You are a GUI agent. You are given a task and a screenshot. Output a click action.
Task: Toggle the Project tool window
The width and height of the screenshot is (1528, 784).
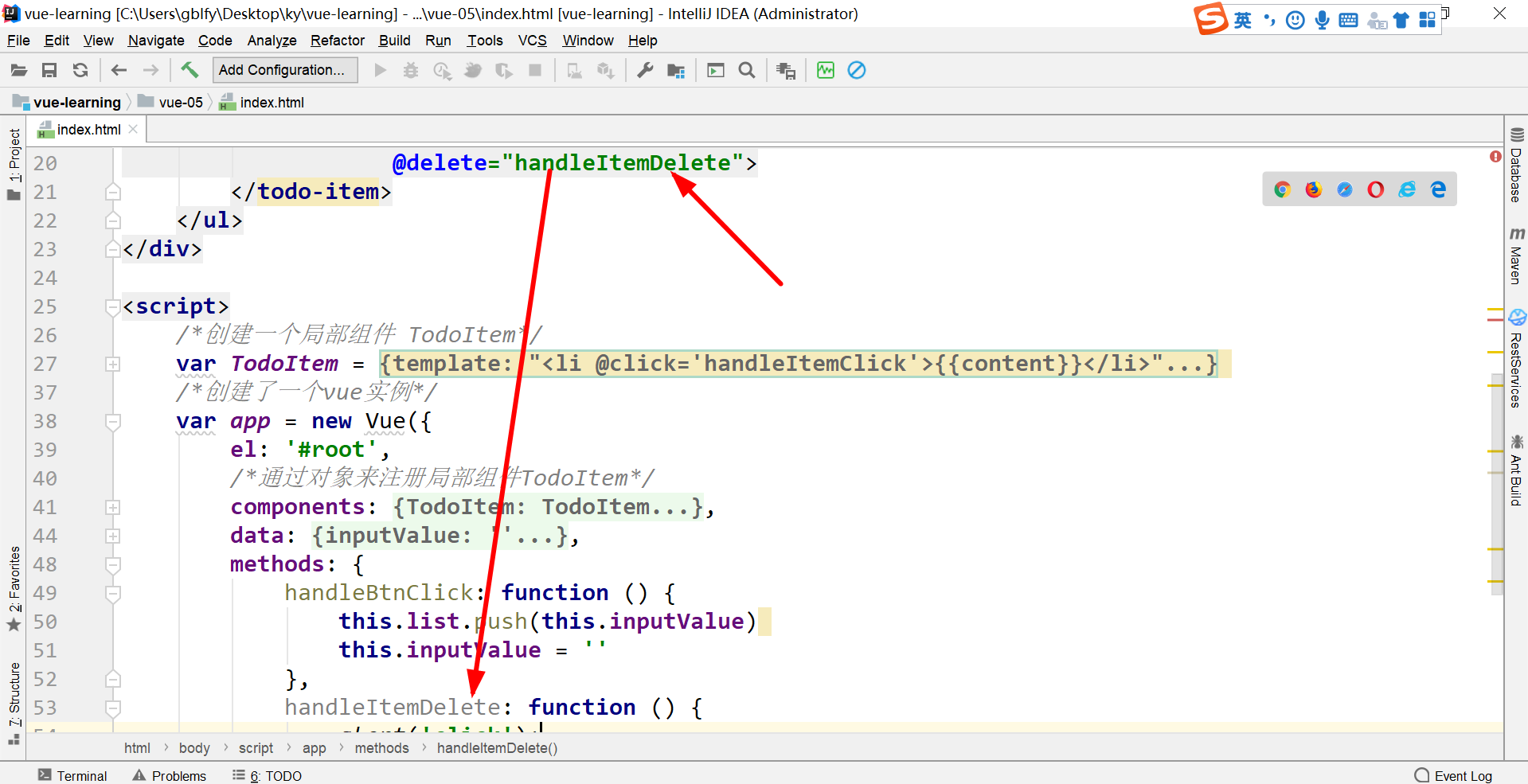pos(14,165)
